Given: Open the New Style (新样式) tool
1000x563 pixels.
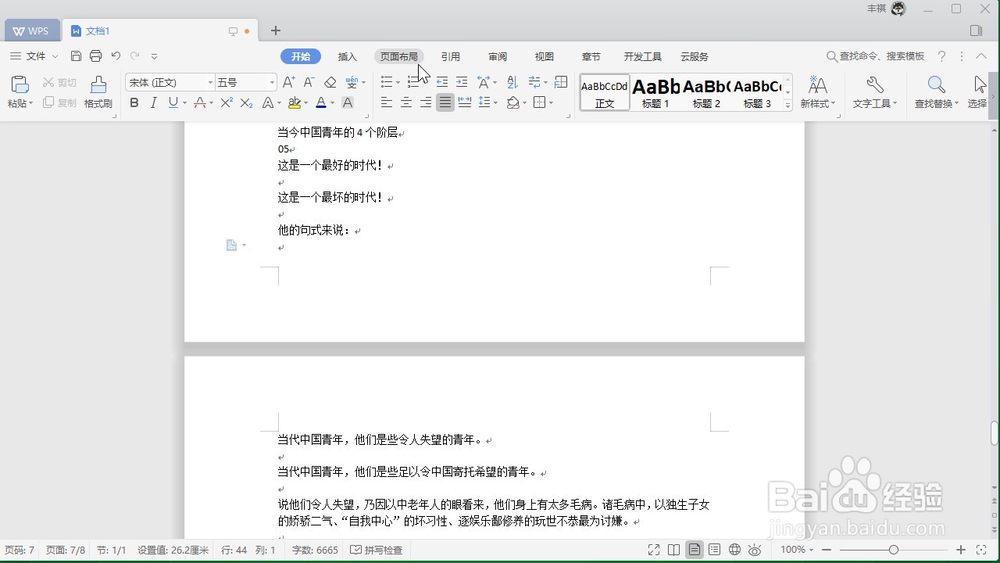Looking at the screenshot, I should [818, 91].
